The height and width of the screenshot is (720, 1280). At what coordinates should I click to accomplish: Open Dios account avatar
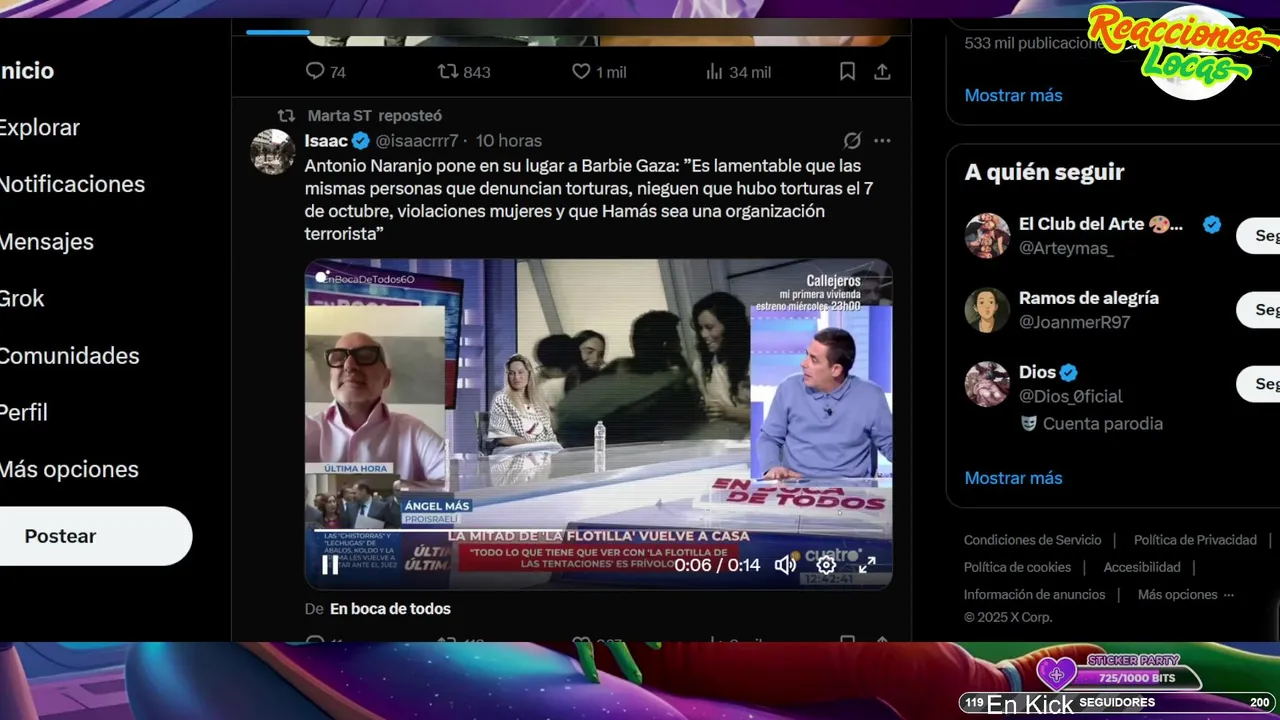[987, 384]
